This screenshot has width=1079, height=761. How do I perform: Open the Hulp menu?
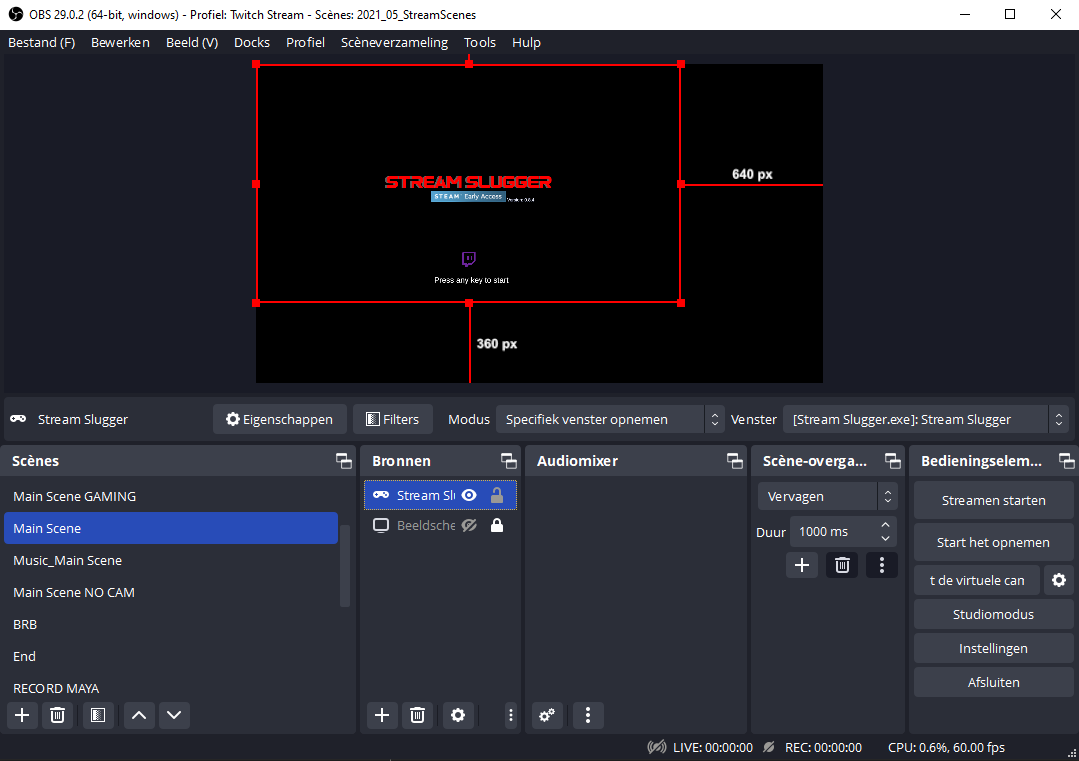[x=526, y=43]
